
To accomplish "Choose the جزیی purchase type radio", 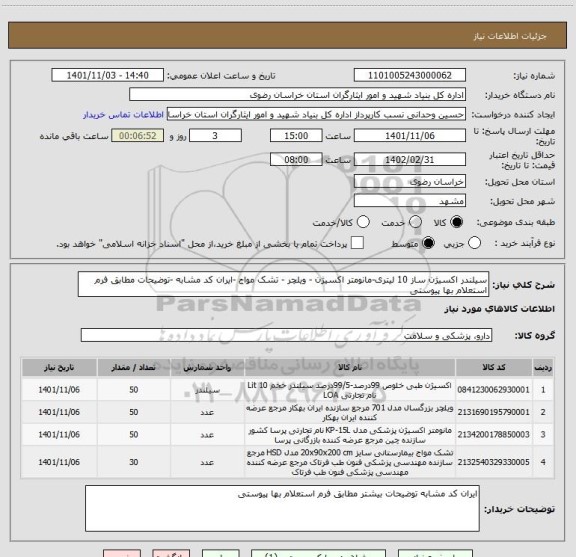I will [474, 243].
